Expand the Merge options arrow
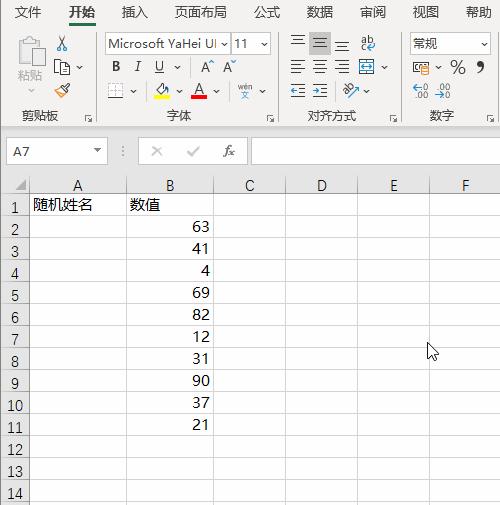Screen dimensions: 500x505 (384, 67)
